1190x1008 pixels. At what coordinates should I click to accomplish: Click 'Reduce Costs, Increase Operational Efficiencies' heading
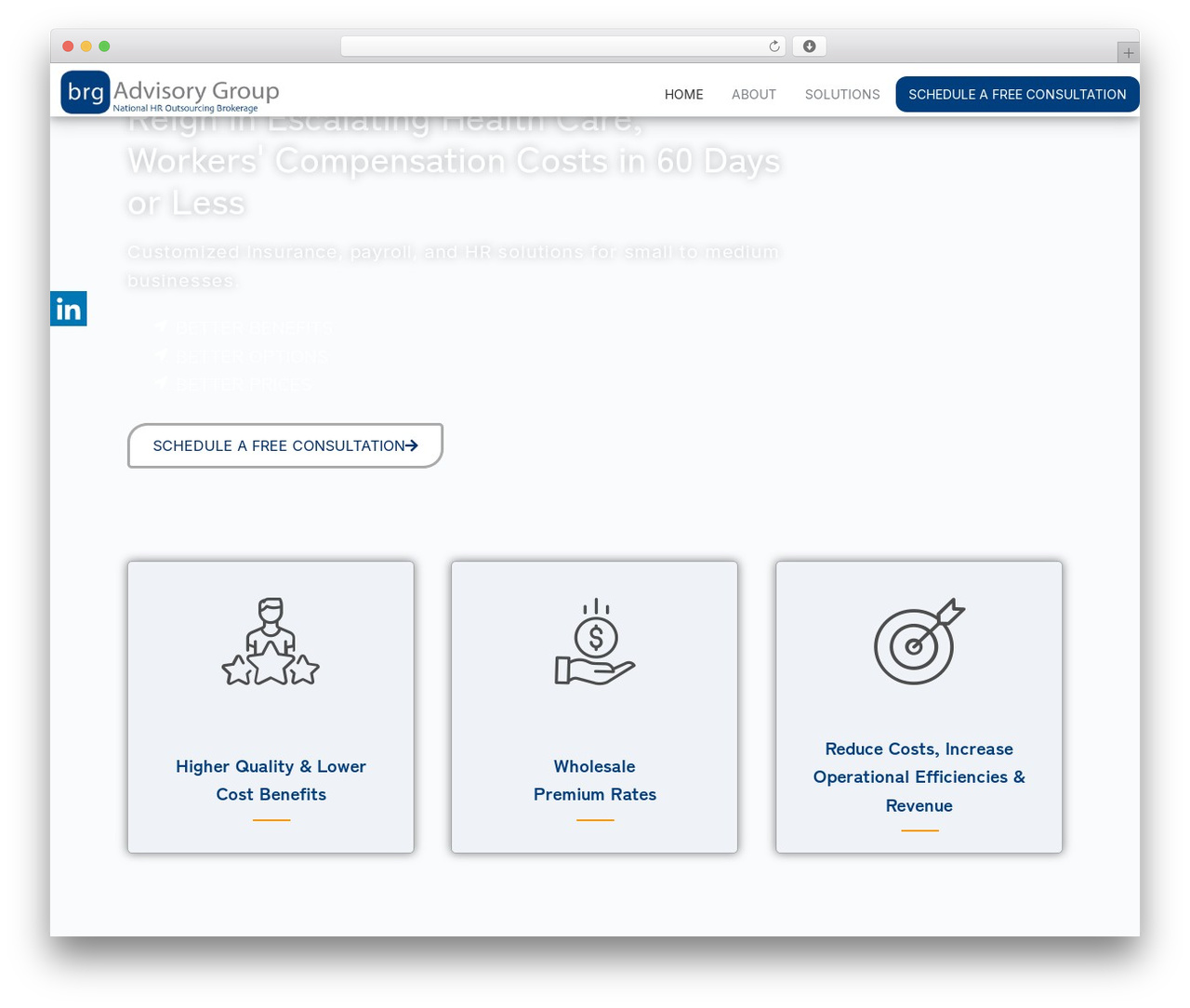pyautogui.click(x=919, y=777)
